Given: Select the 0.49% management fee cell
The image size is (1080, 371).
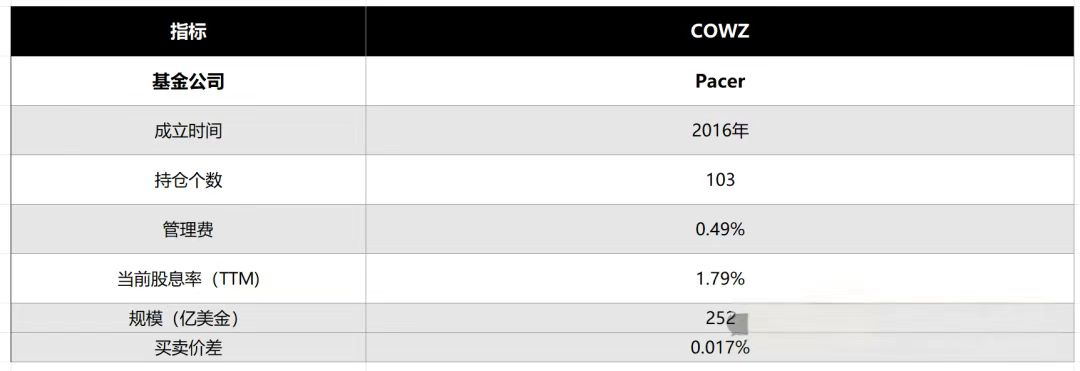Looking at the screenshot, I should tap(720, 230).
